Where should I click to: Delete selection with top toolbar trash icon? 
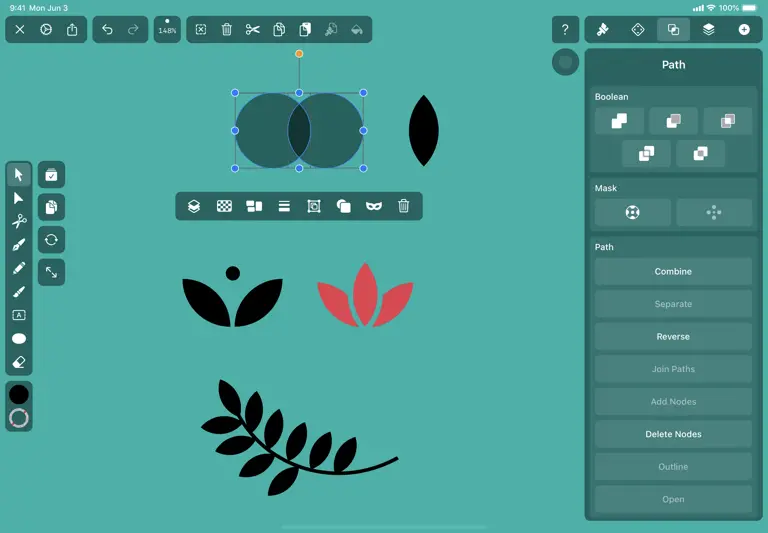[227, 30]
